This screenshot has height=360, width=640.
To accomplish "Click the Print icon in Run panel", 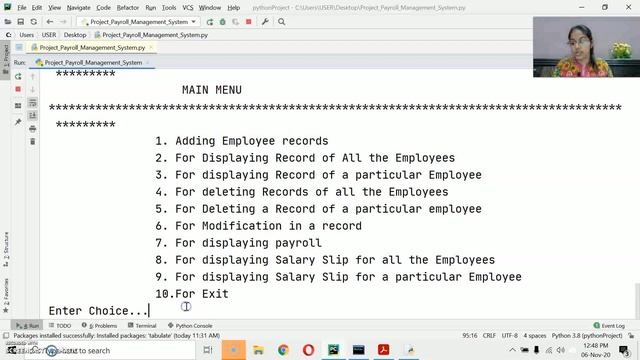I will [x=33, y=129].
